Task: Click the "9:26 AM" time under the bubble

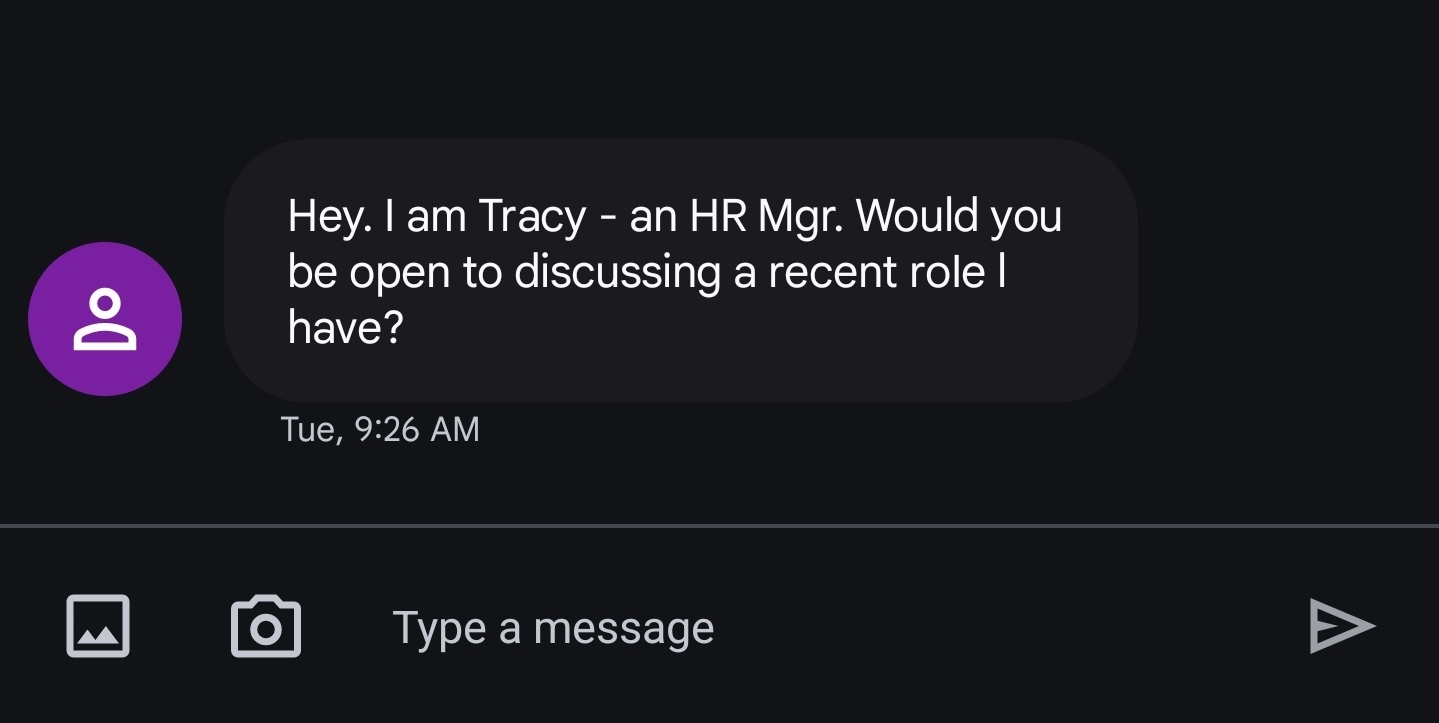Action: pyautogui.click(x=418, y=429)
